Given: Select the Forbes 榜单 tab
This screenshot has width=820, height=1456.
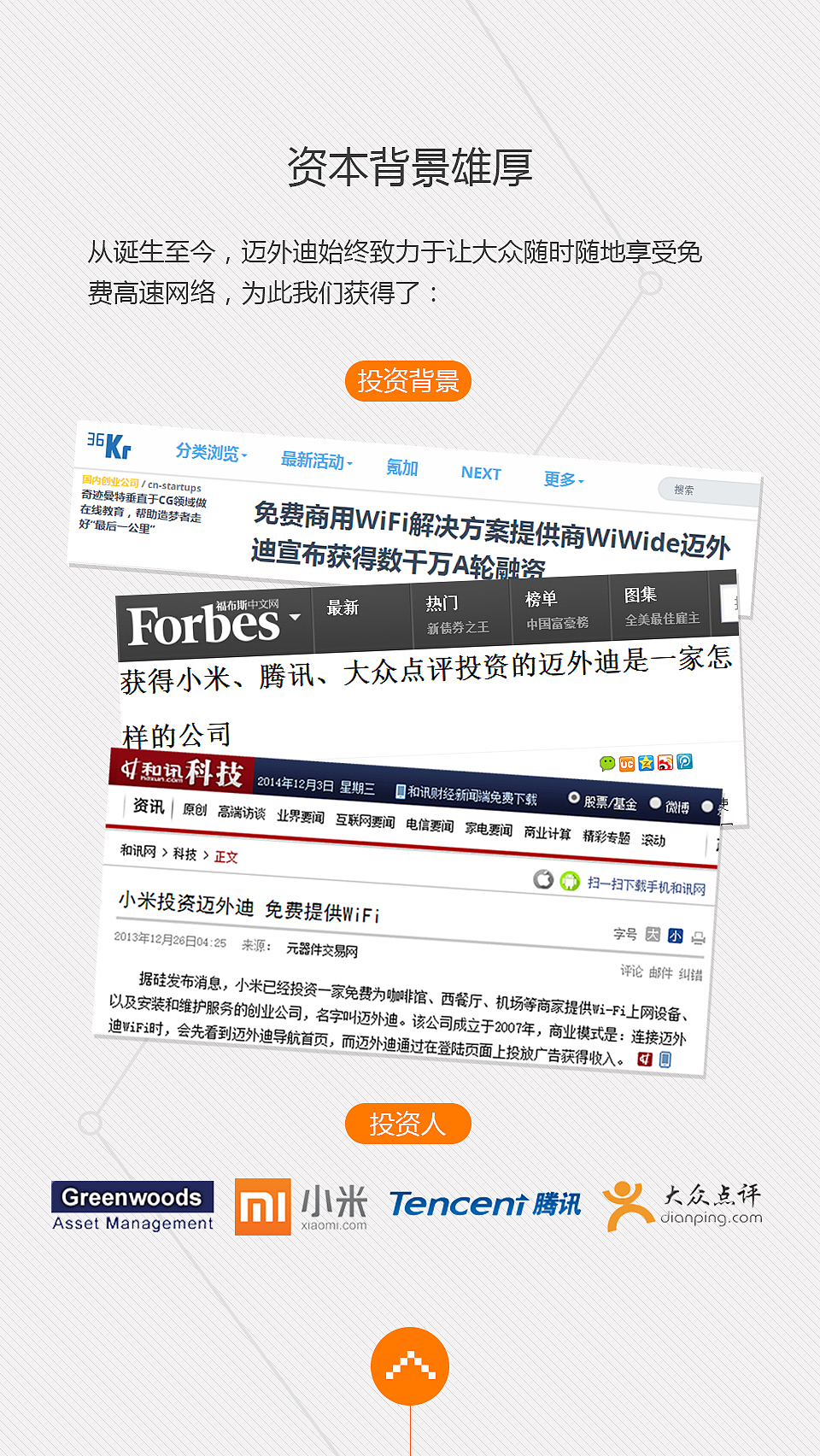Looking at the screenshot, I should (541, 599).
